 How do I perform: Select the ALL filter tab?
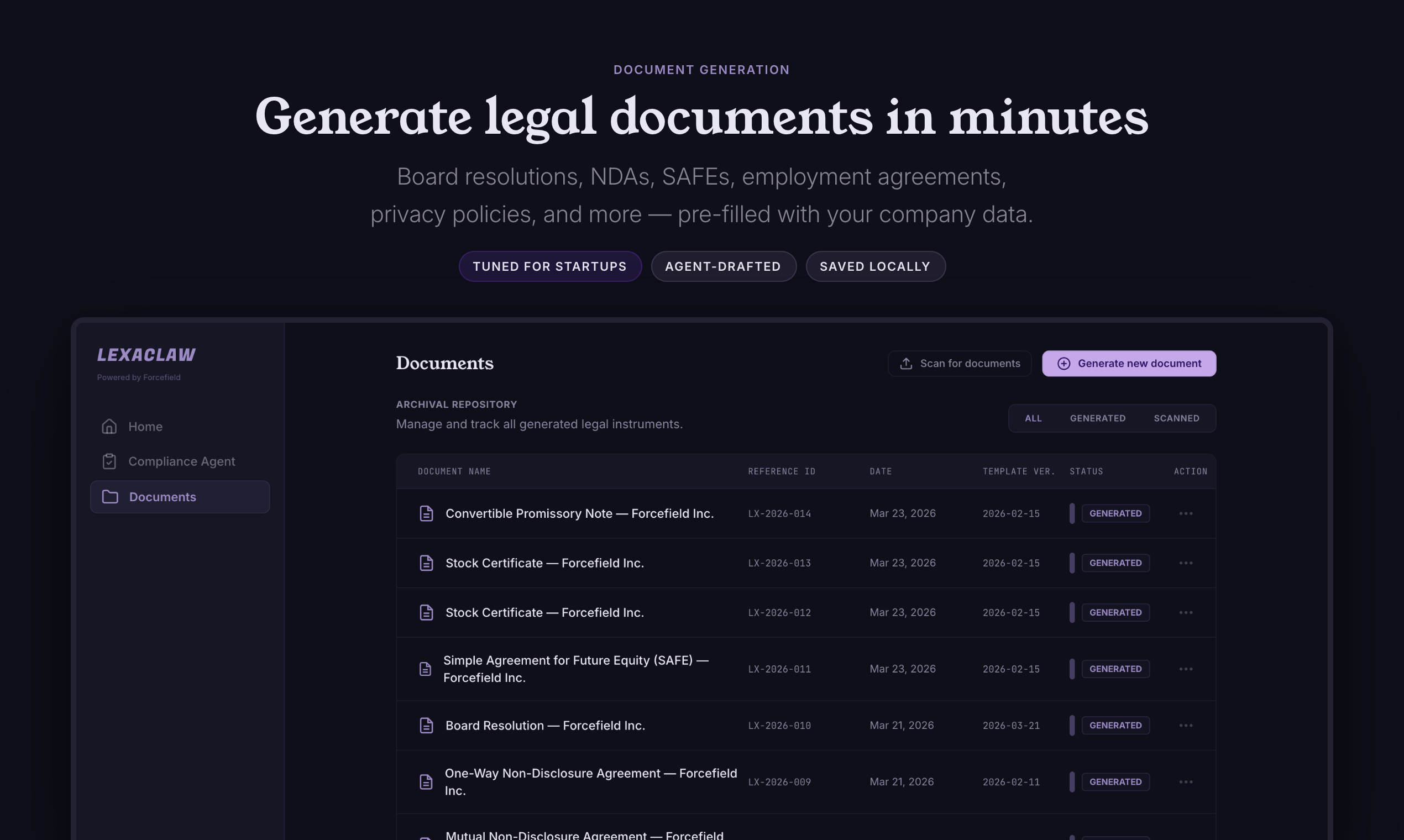coord(1033,418)
